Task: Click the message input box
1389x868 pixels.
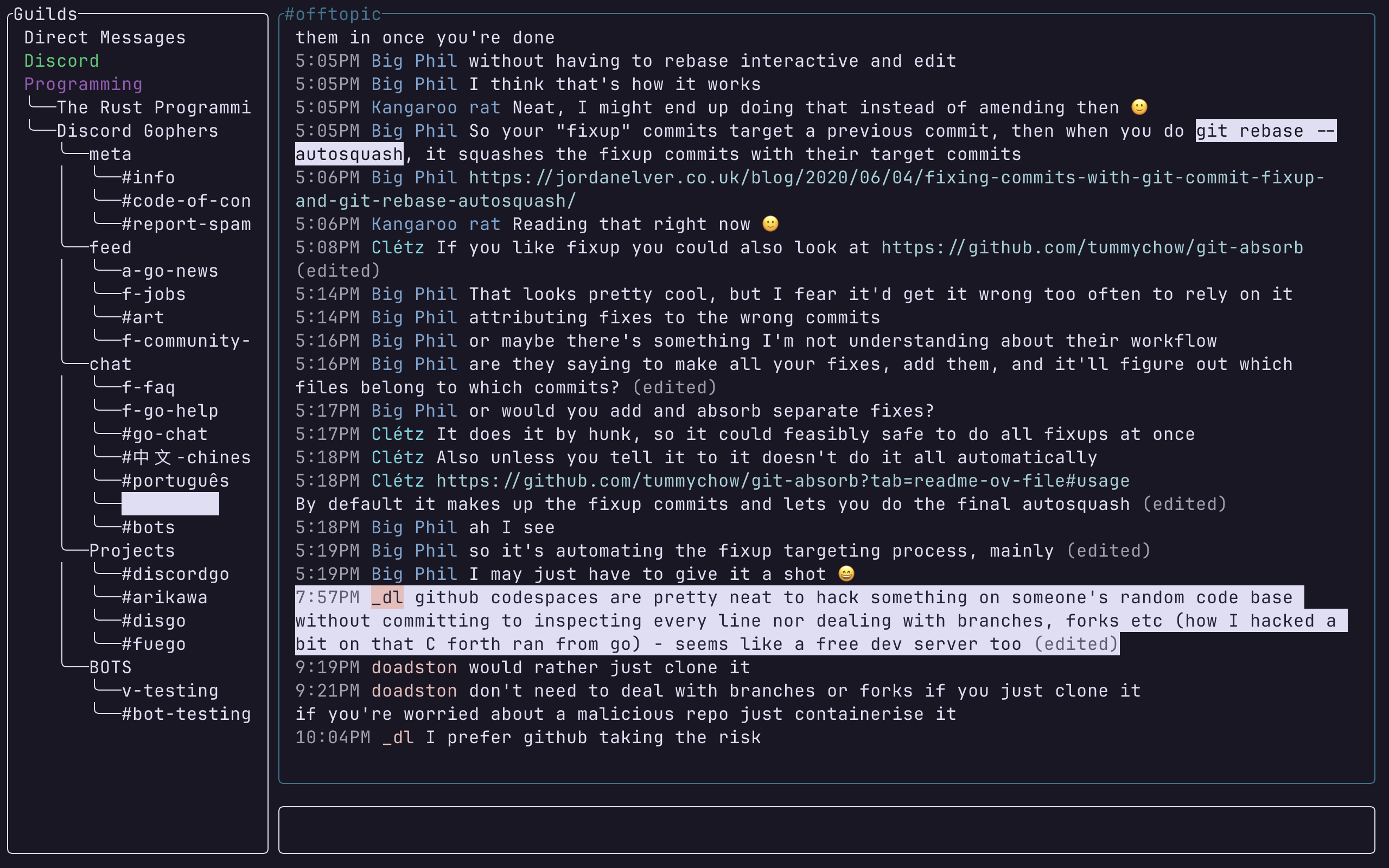Action: [x=826, y=829]
